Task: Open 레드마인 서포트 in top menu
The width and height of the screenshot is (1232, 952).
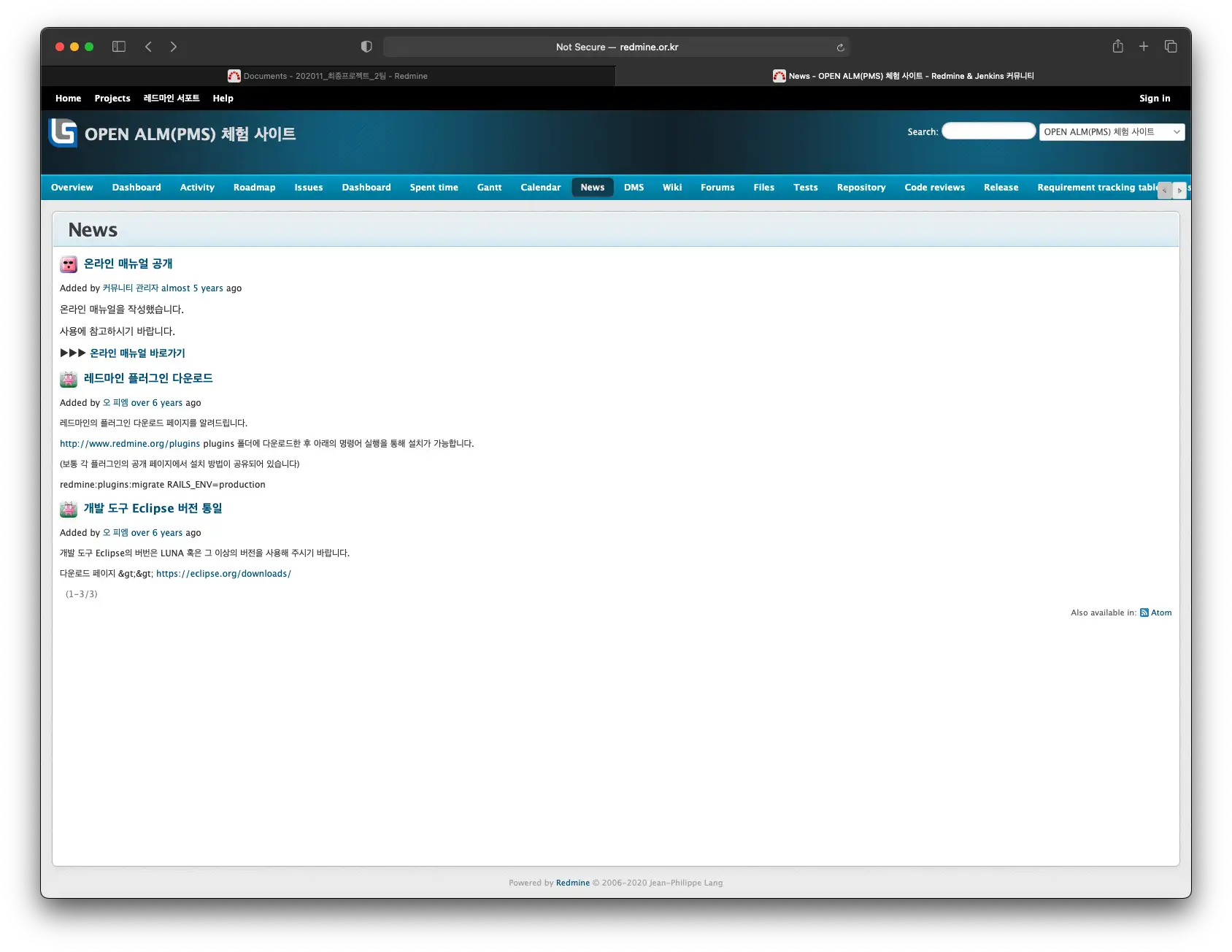Action: (x=172, y=99)
